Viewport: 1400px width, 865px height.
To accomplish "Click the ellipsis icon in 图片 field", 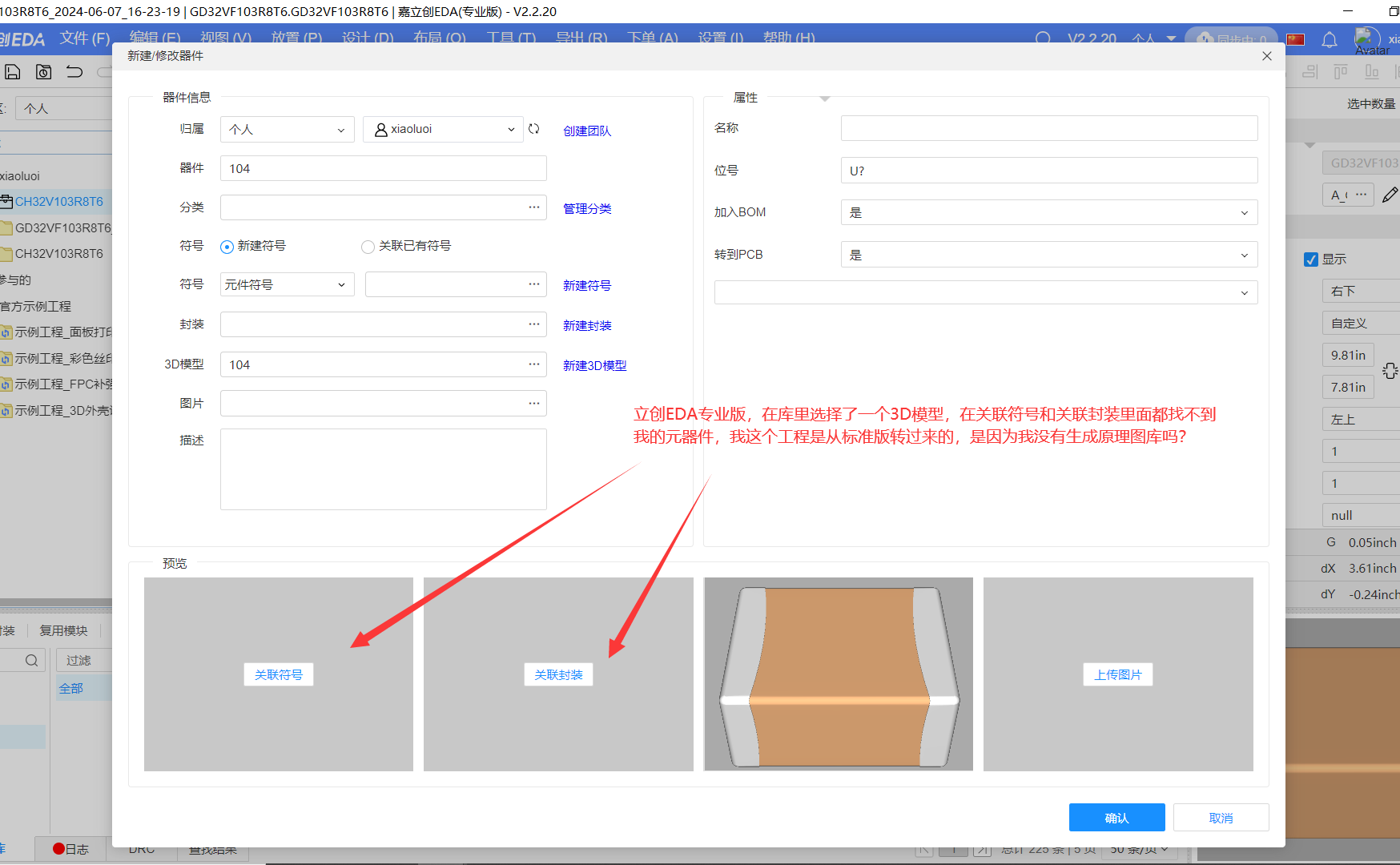I will coord(533,404).
